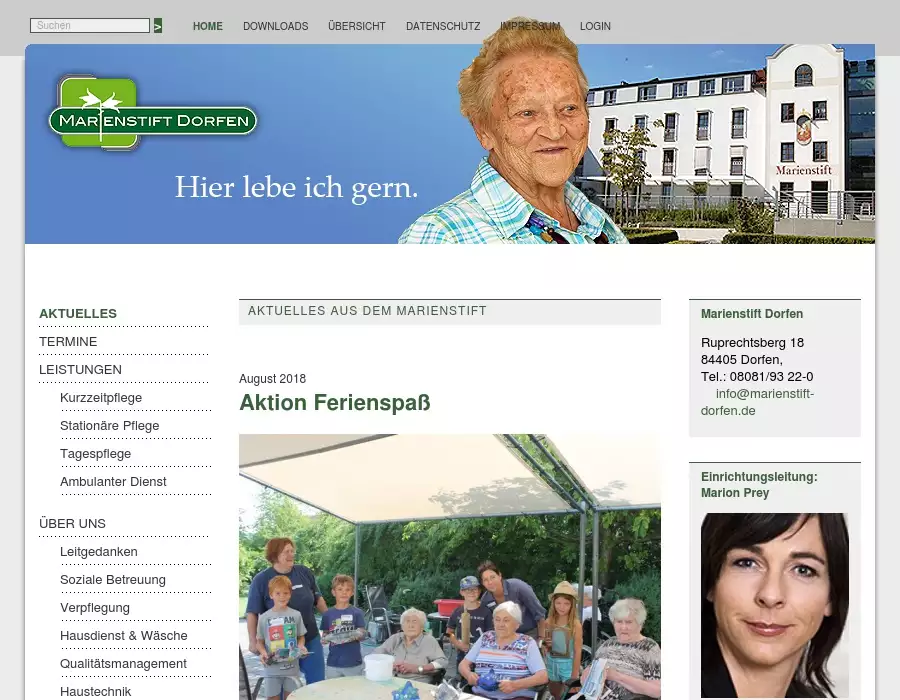The image size is (900, 700).
Task: Open the ÜBER UNS section
Action: point(72,524)
